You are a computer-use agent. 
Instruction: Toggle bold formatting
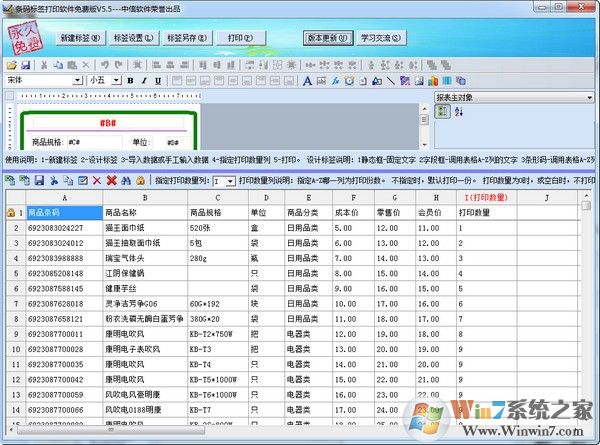[130, 80]
